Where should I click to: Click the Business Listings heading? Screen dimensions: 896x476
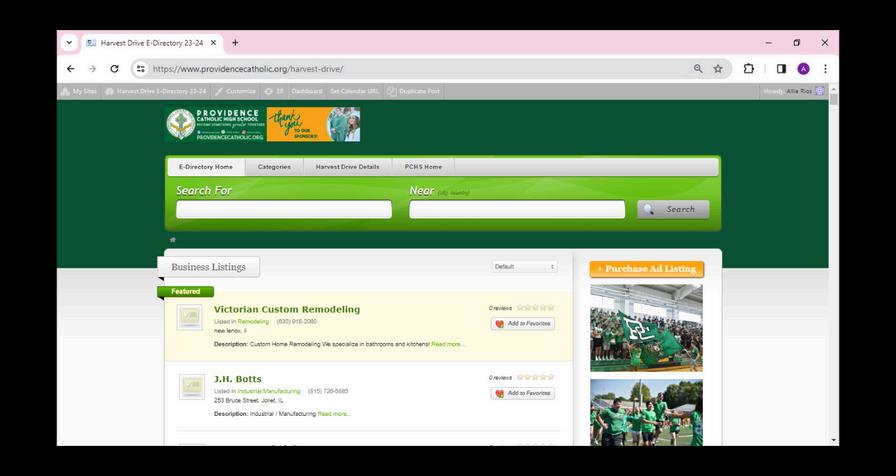coord(209,267)
